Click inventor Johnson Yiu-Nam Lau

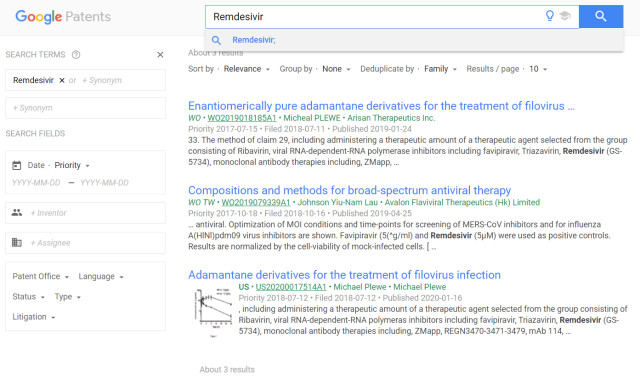[x=338, y=202]
